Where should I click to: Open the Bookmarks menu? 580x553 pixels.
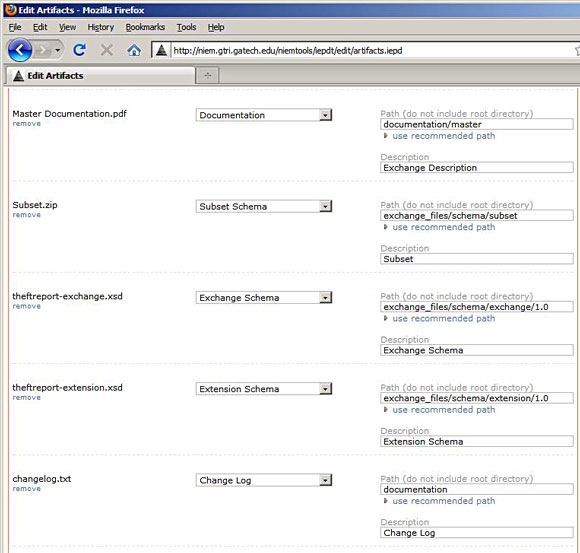pos(145,27)
